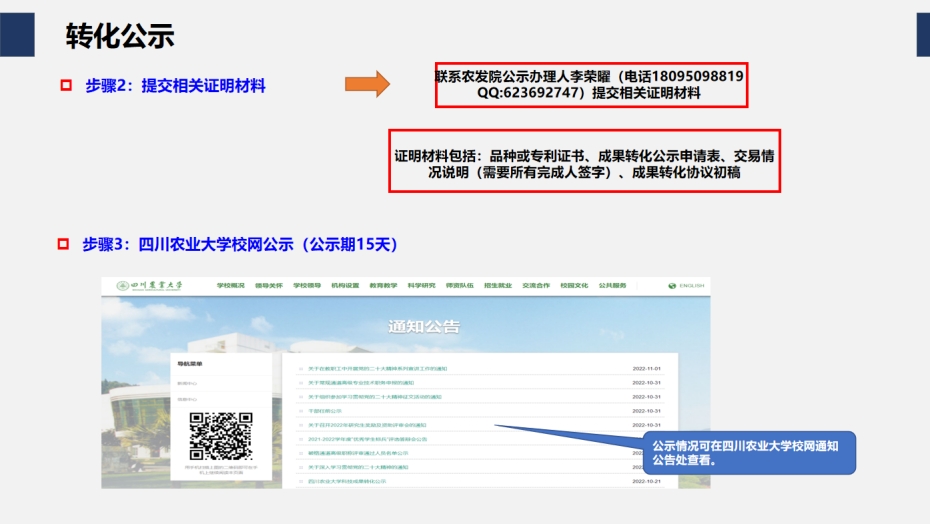Open the 机构设置 menu item
The image size is (930, 524).
coord(345,285)
